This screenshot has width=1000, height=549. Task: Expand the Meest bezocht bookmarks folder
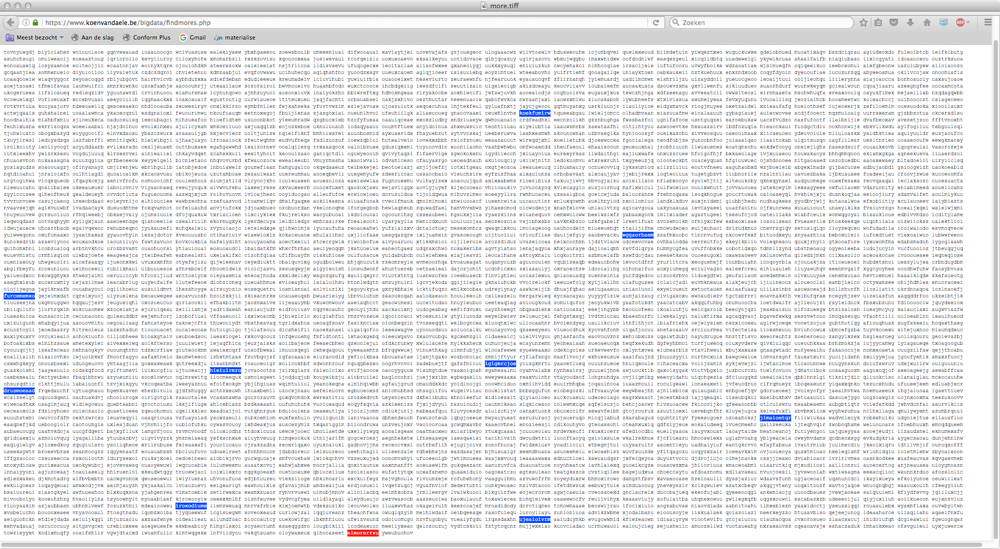click(x=34, y=38)
